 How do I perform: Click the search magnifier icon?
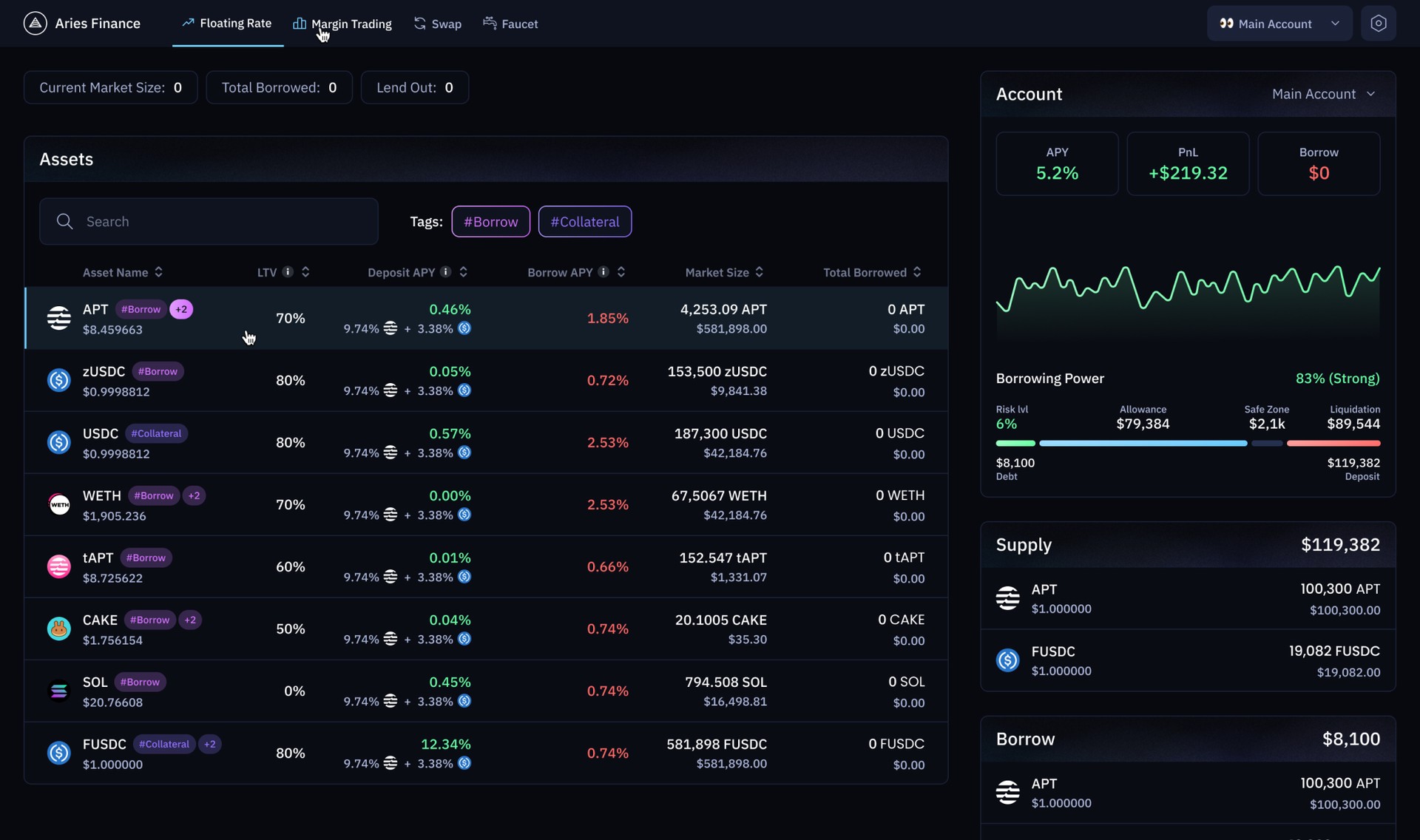(64, 221)
